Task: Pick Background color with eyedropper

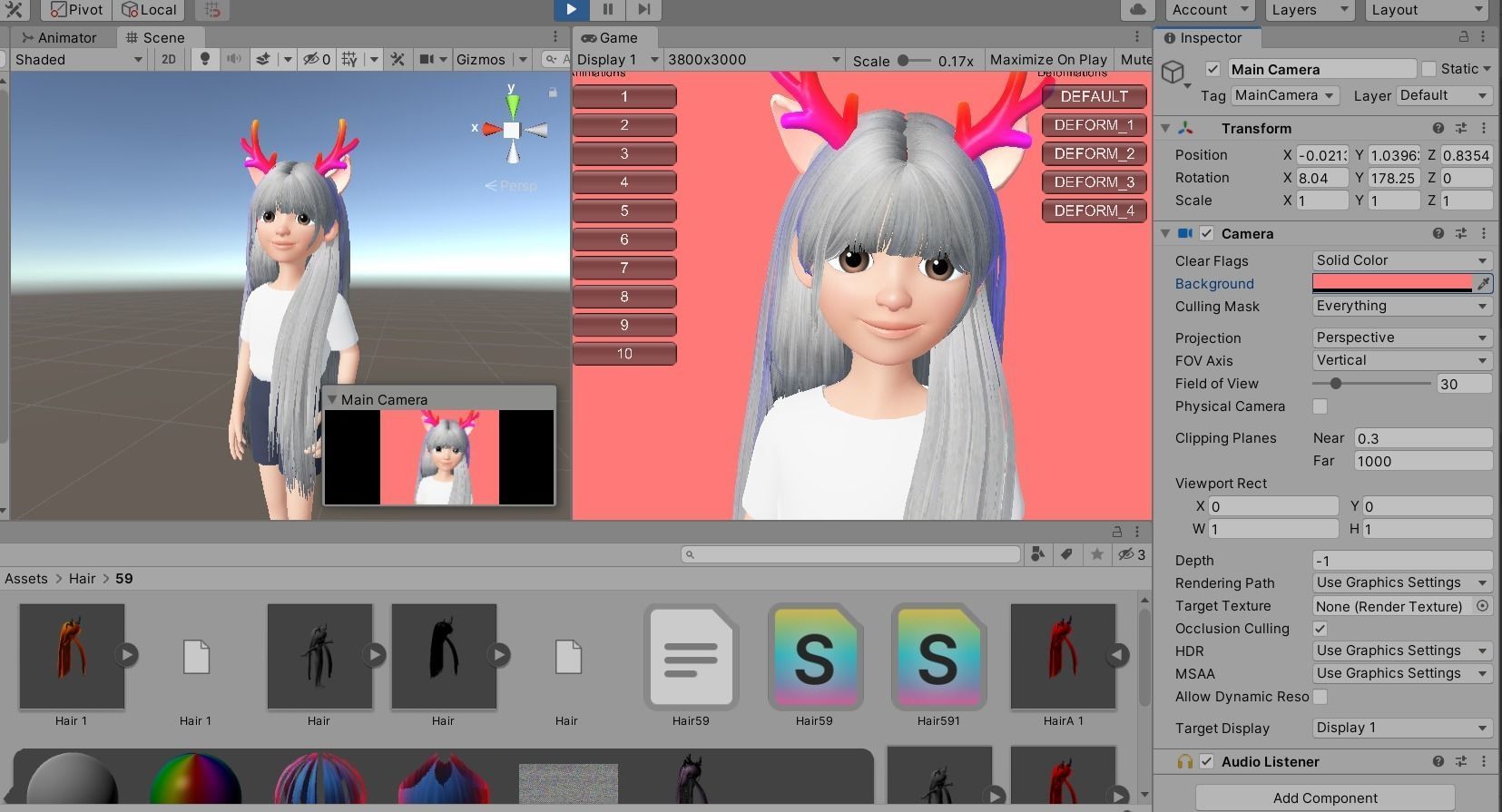Action: point(1483,283)
